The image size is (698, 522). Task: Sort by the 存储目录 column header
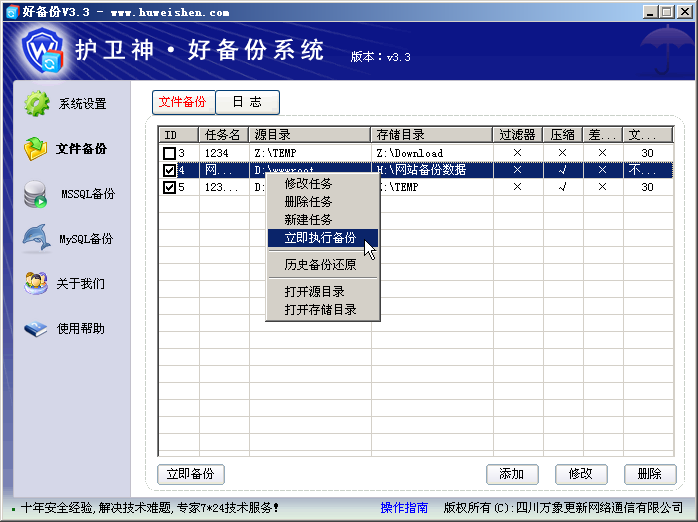pyautogui.click(x=432, y=134)
